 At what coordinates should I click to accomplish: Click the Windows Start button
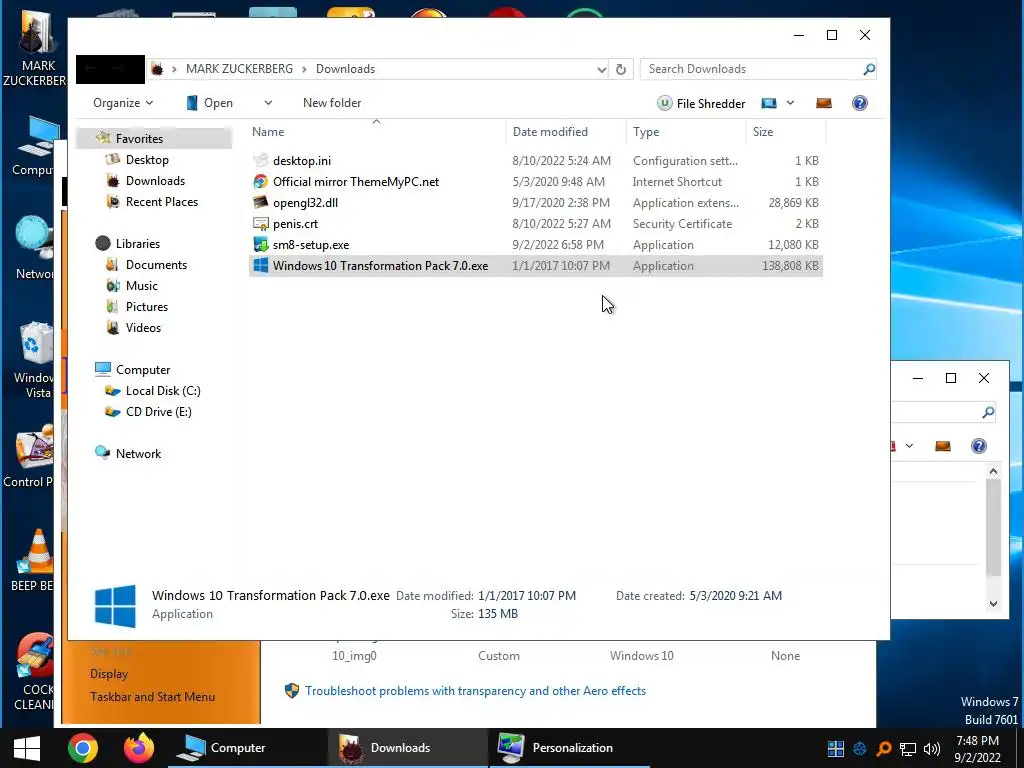tap(27, 748)
